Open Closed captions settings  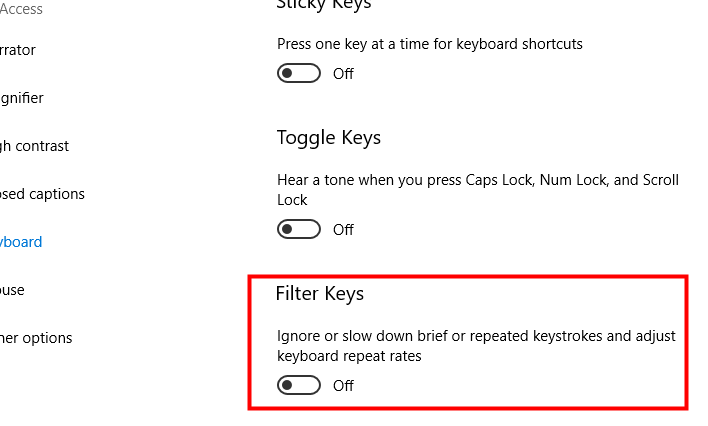[42, 193]
